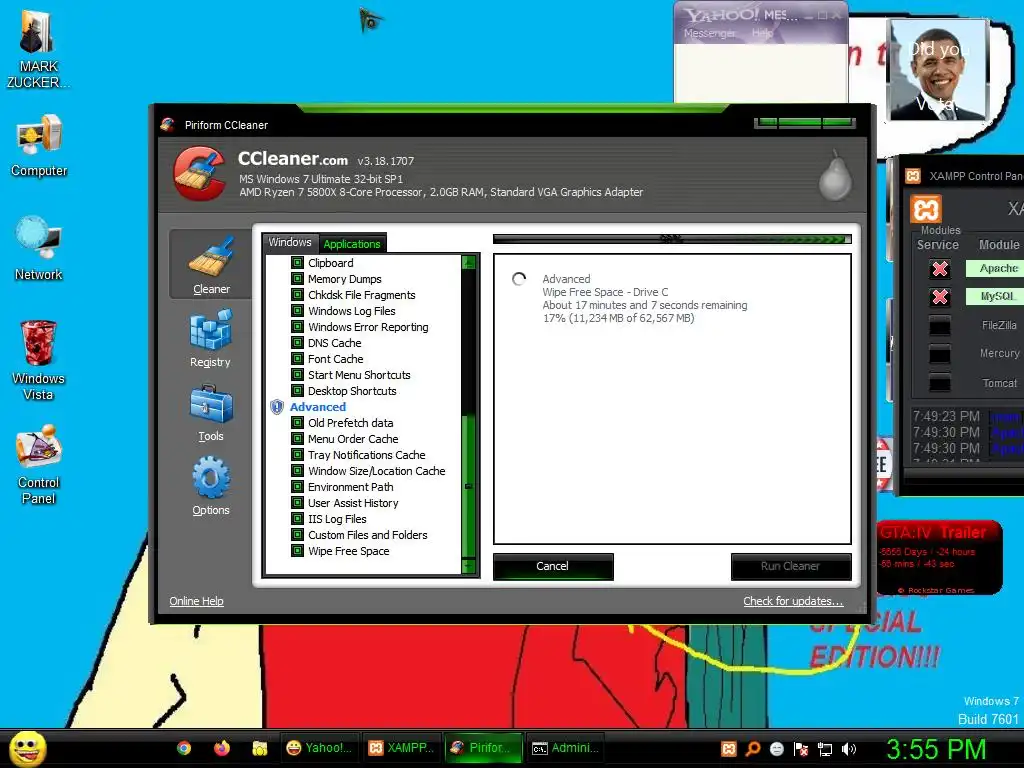Viewport: 1024px width, 768px height.
Task: Click the XAMPP logo in Control Panel window
Action: 926,209
